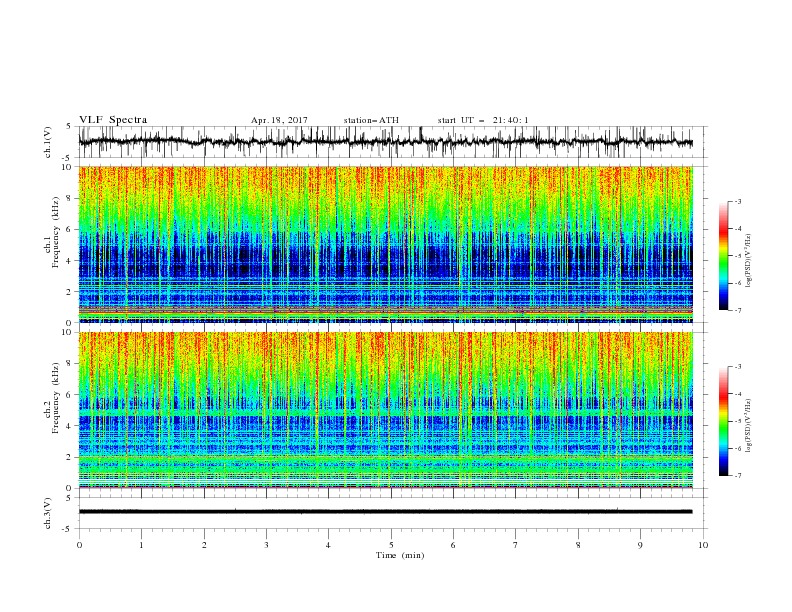Viewport: 792px width, 612px height.
Task: Click the "-3" value on ch.1 colorbar
Action: pos(737,201)
